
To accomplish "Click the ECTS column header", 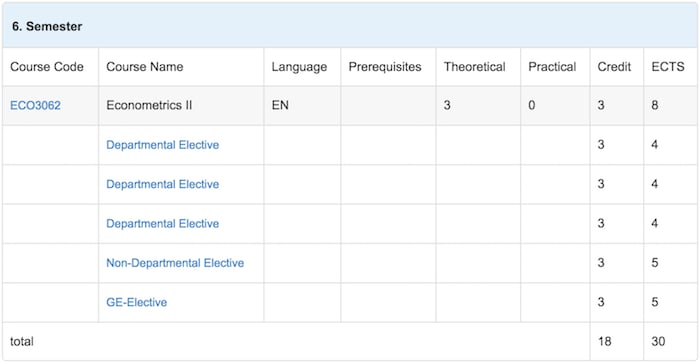I will click(x=668, y=67).
